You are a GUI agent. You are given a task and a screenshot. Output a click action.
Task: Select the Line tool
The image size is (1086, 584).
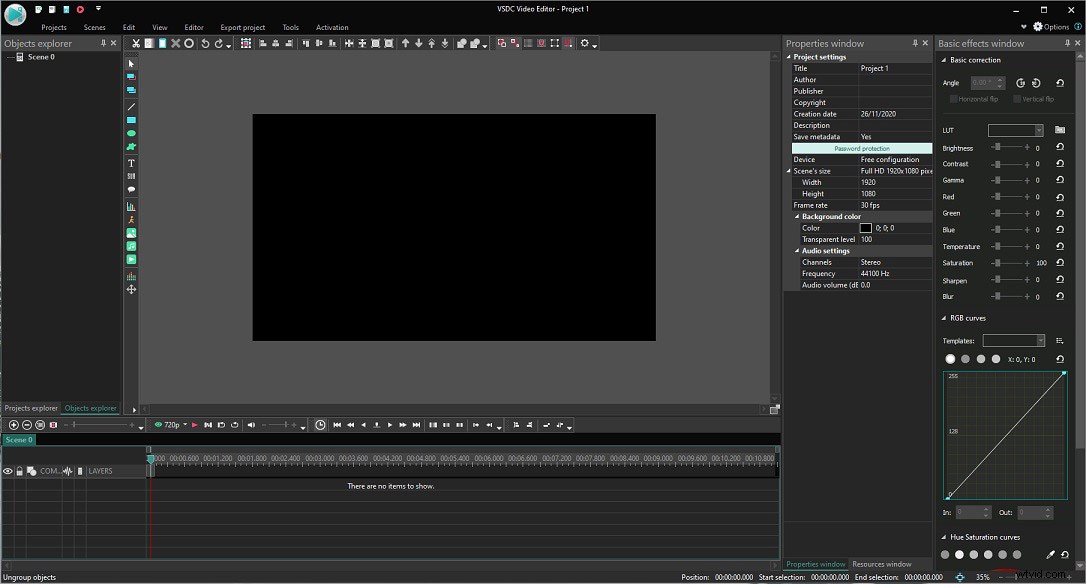point(130,106)
